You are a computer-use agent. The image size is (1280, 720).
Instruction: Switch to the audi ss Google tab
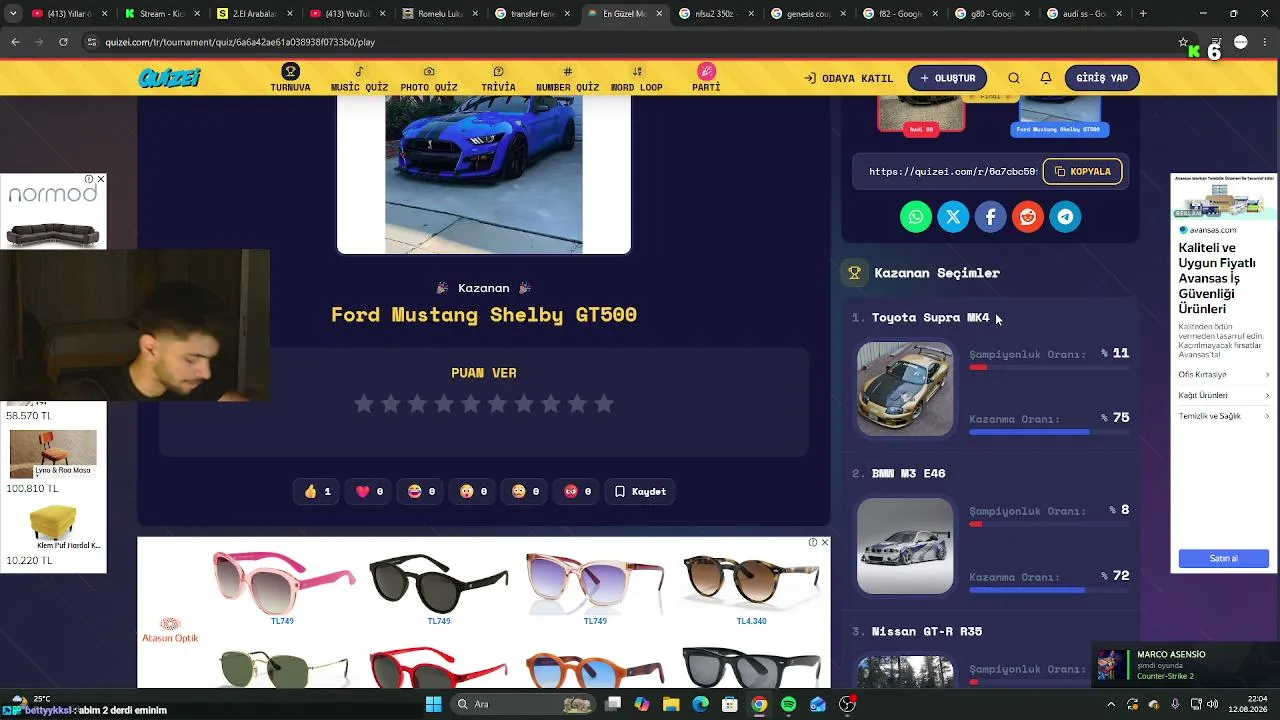coord(1084,14)
